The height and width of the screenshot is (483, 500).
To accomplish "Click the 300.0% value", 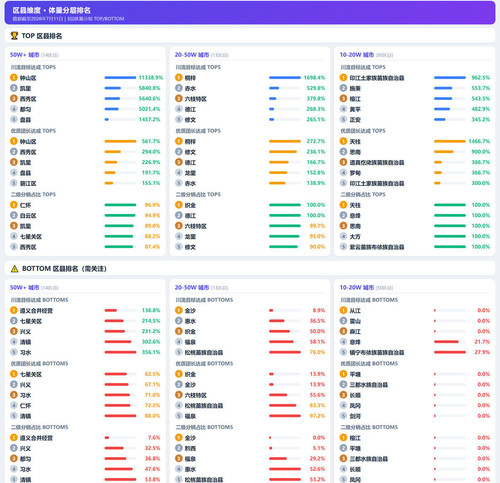I will point(481,183).
